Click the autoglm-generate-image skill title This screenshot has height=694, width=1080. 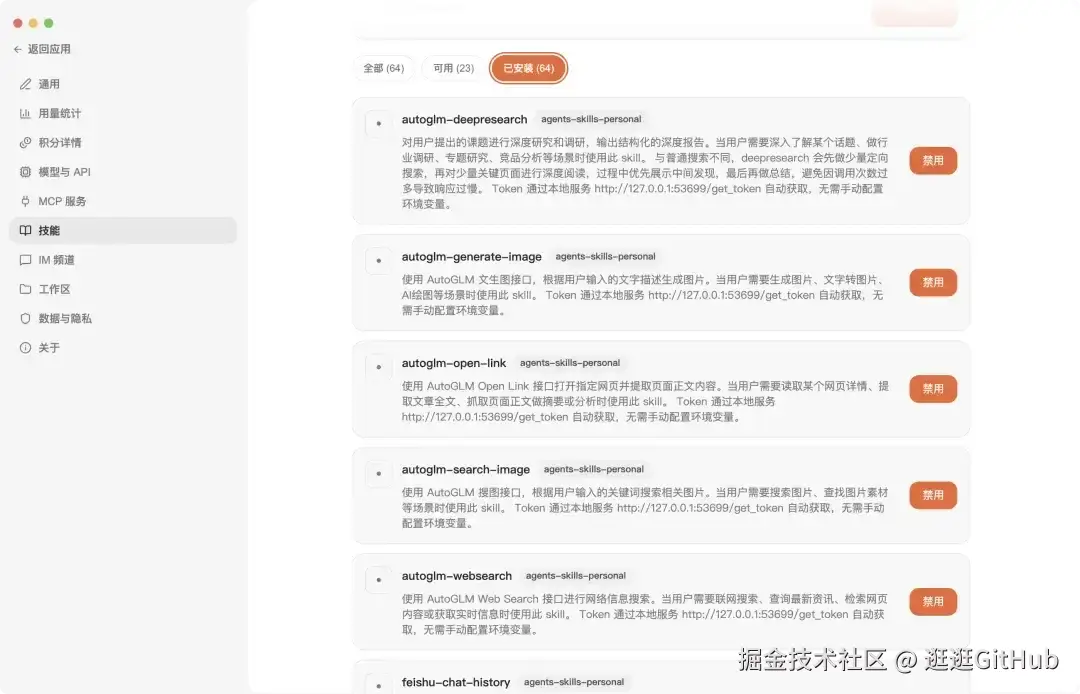(472, 257)
